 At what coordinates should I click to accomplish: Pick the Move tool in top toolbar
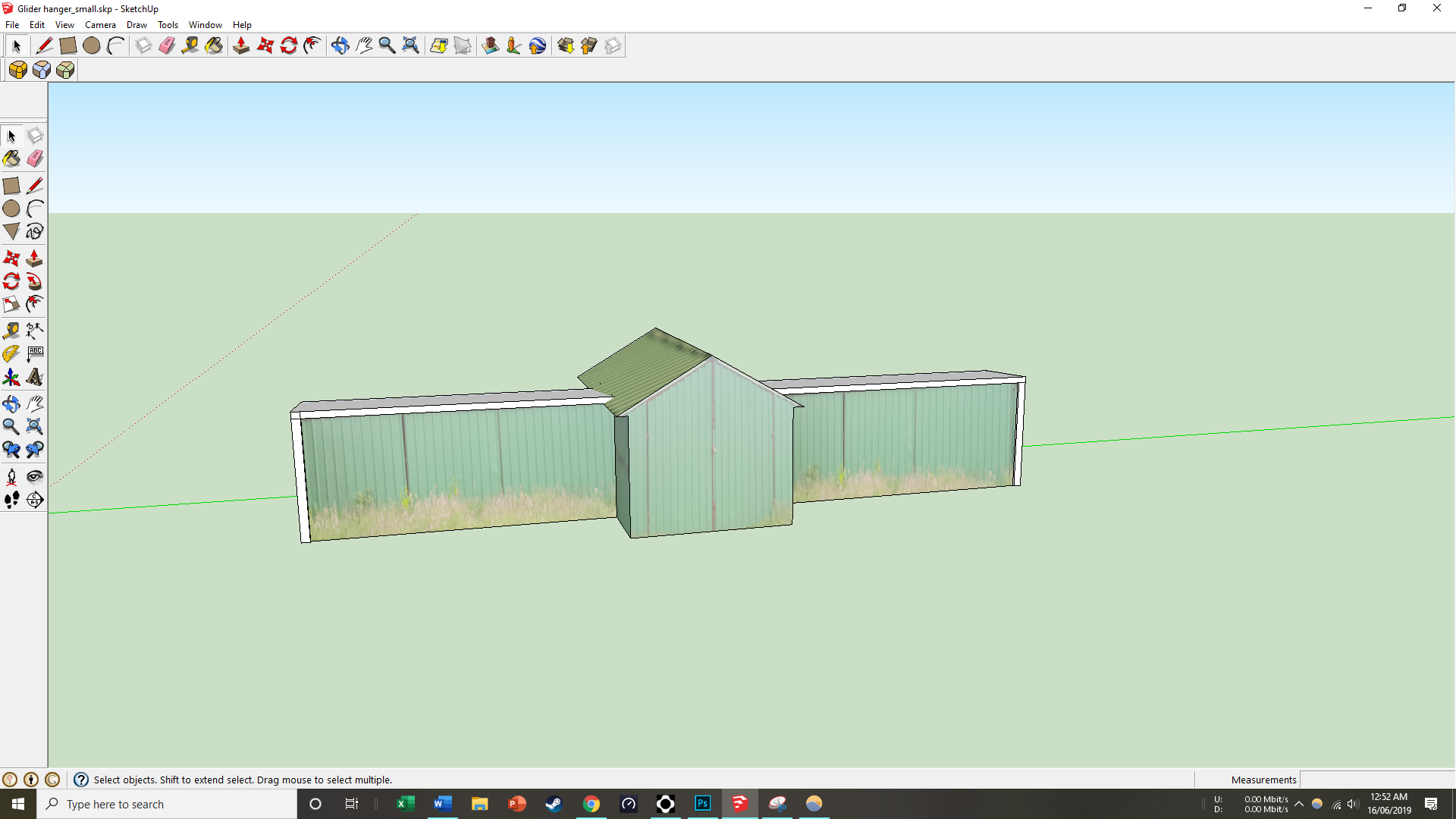click(265, 46)
